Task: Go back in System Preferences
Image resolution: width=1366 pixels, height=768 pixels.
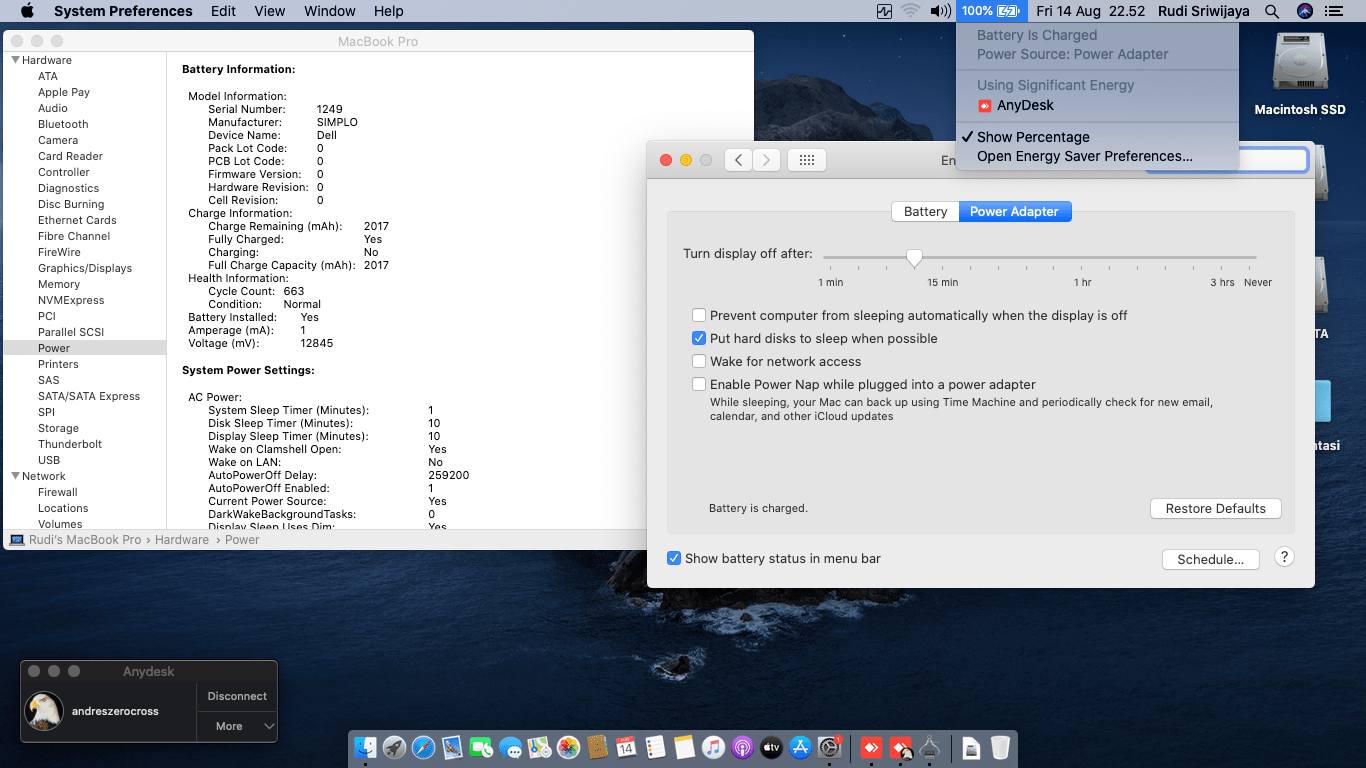Action: tap(738, 160)
